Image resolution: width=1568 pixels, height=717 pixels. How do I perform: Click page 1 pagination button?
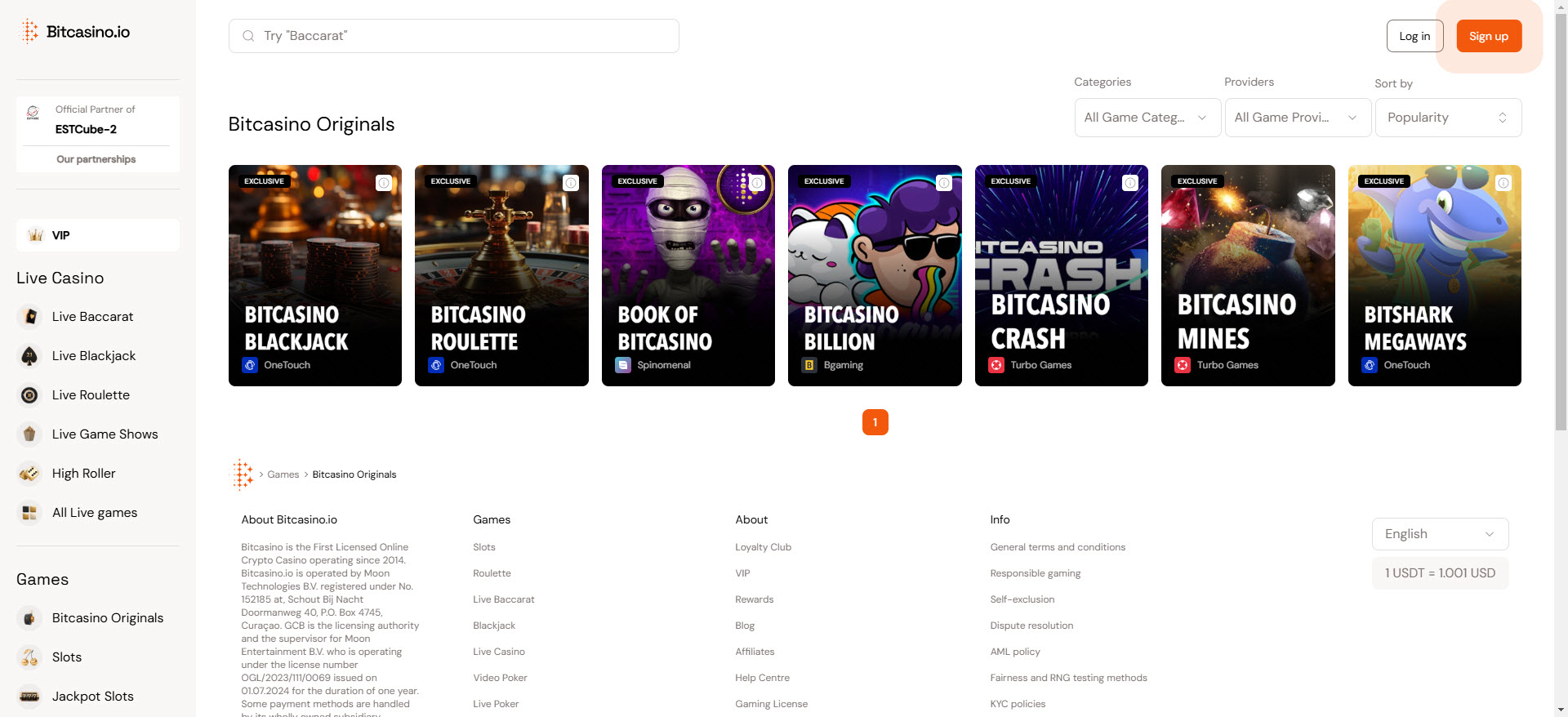(875, 422)
